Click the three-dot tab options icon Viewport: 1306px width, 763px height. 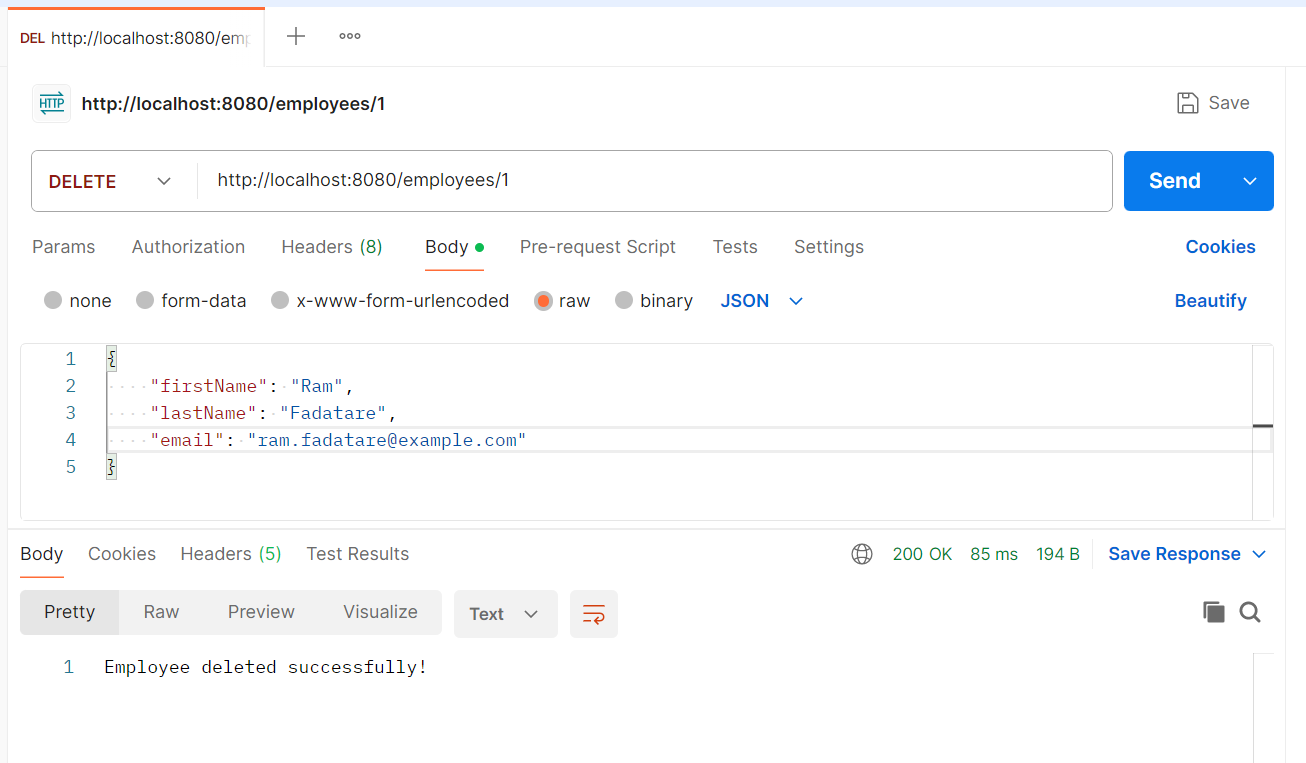pos(349,36)
